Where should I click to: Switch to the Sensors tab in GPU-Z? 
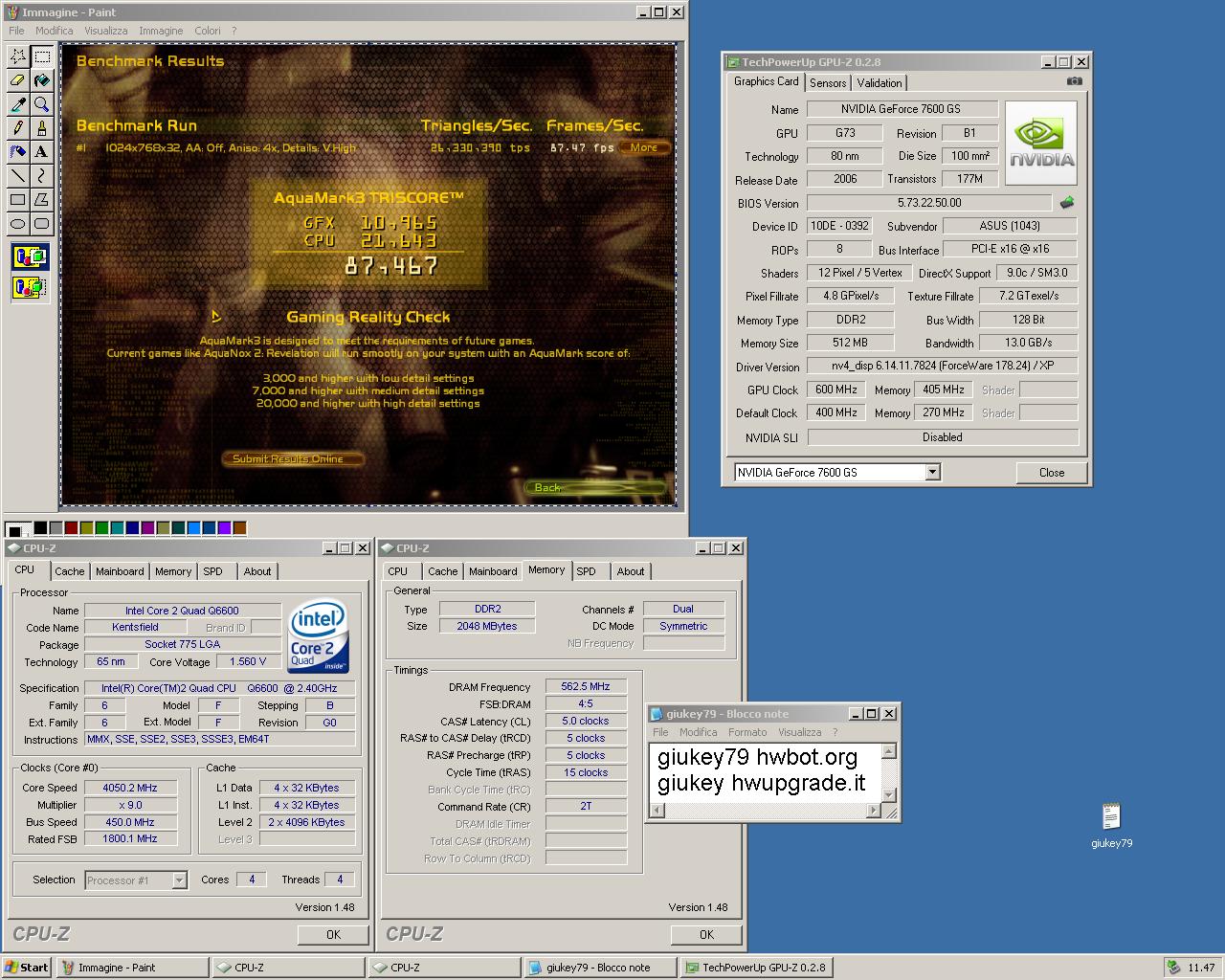point(828,83)
